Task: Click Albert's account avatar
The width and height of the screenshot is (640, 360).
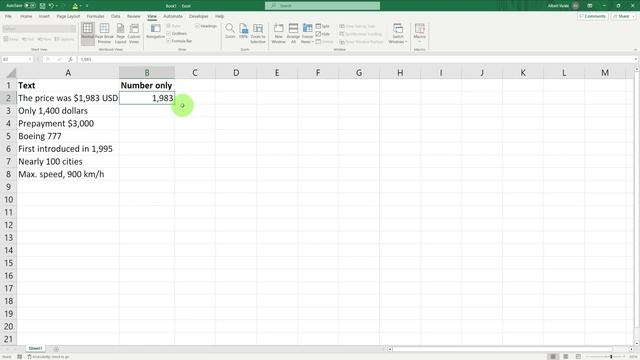Action: pyautogui.click(x=576, y=6)
